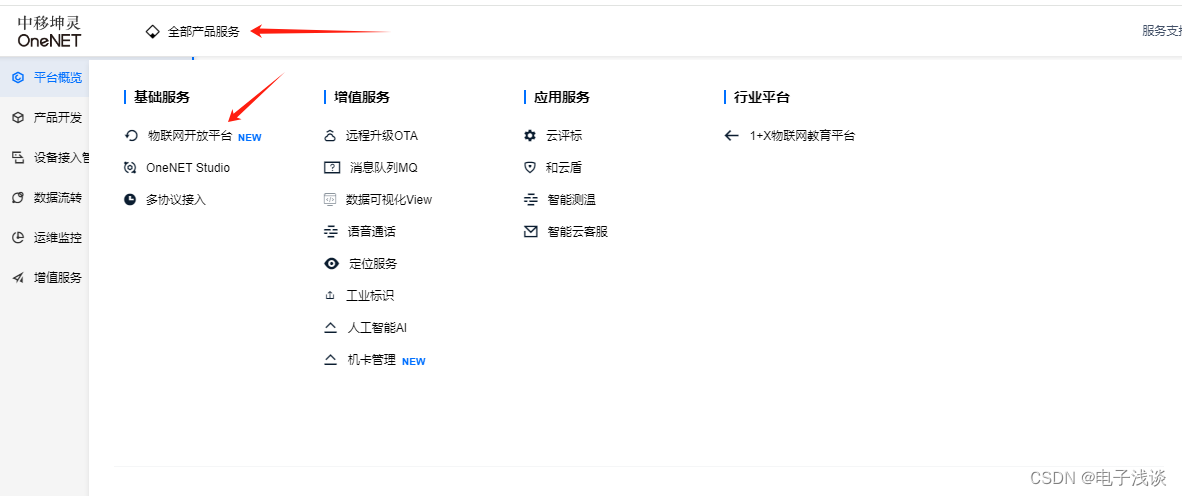Click the 语音通话 icon
This screenshot has width=1182, height=496.
(330, 231)
